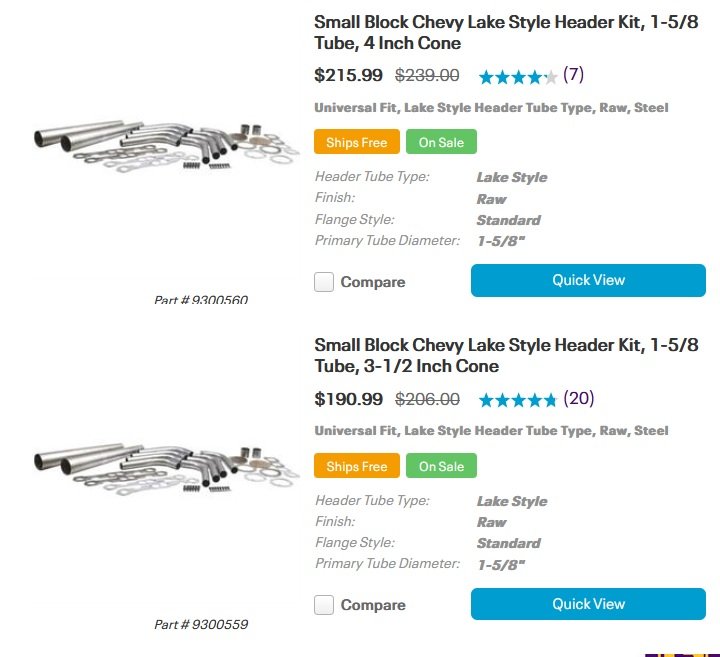Open the (20) reviews count link

point(578,398)
